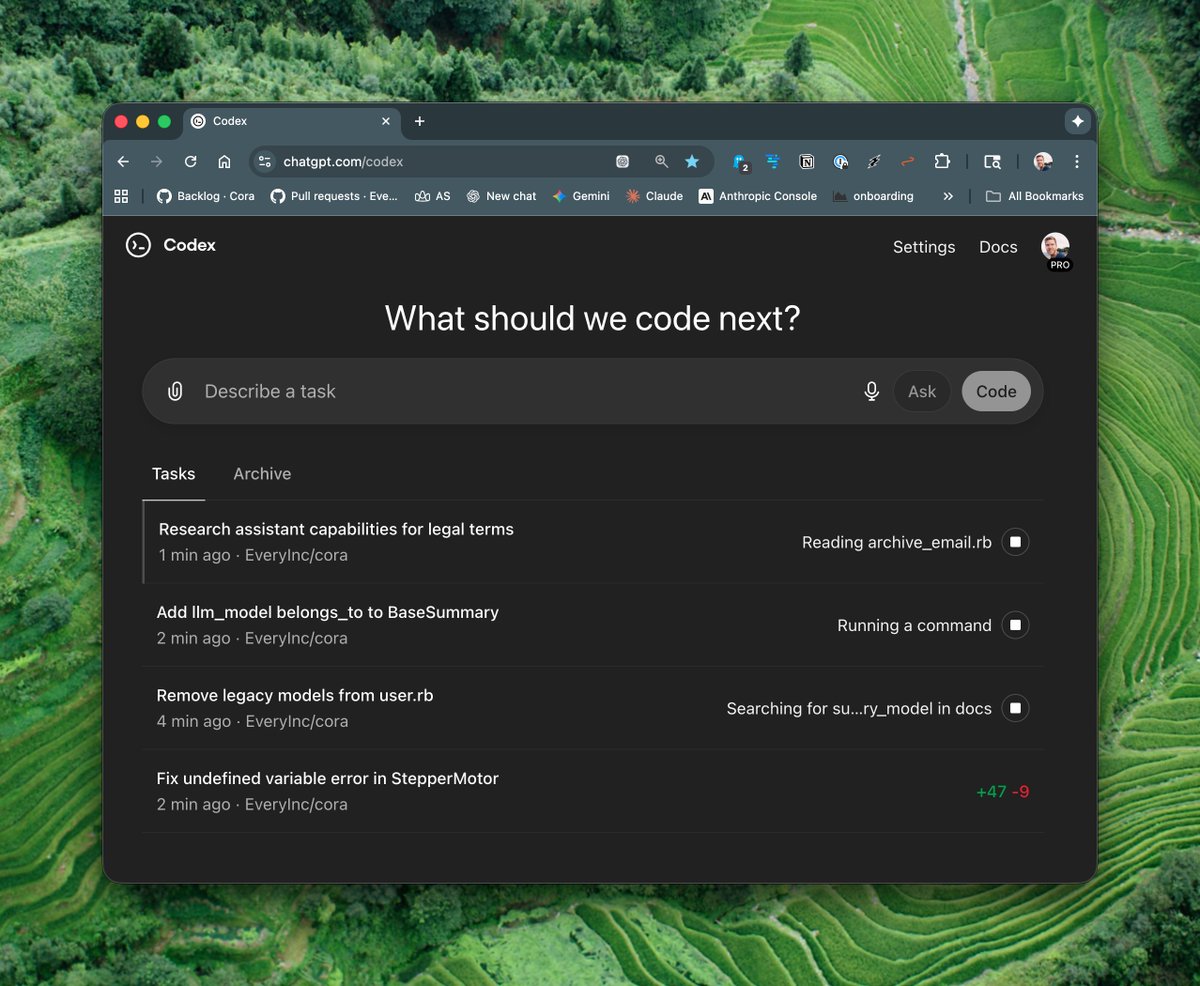Open the Docs link
Viewport: 1200px width, 986px height.
pos(998,247)
